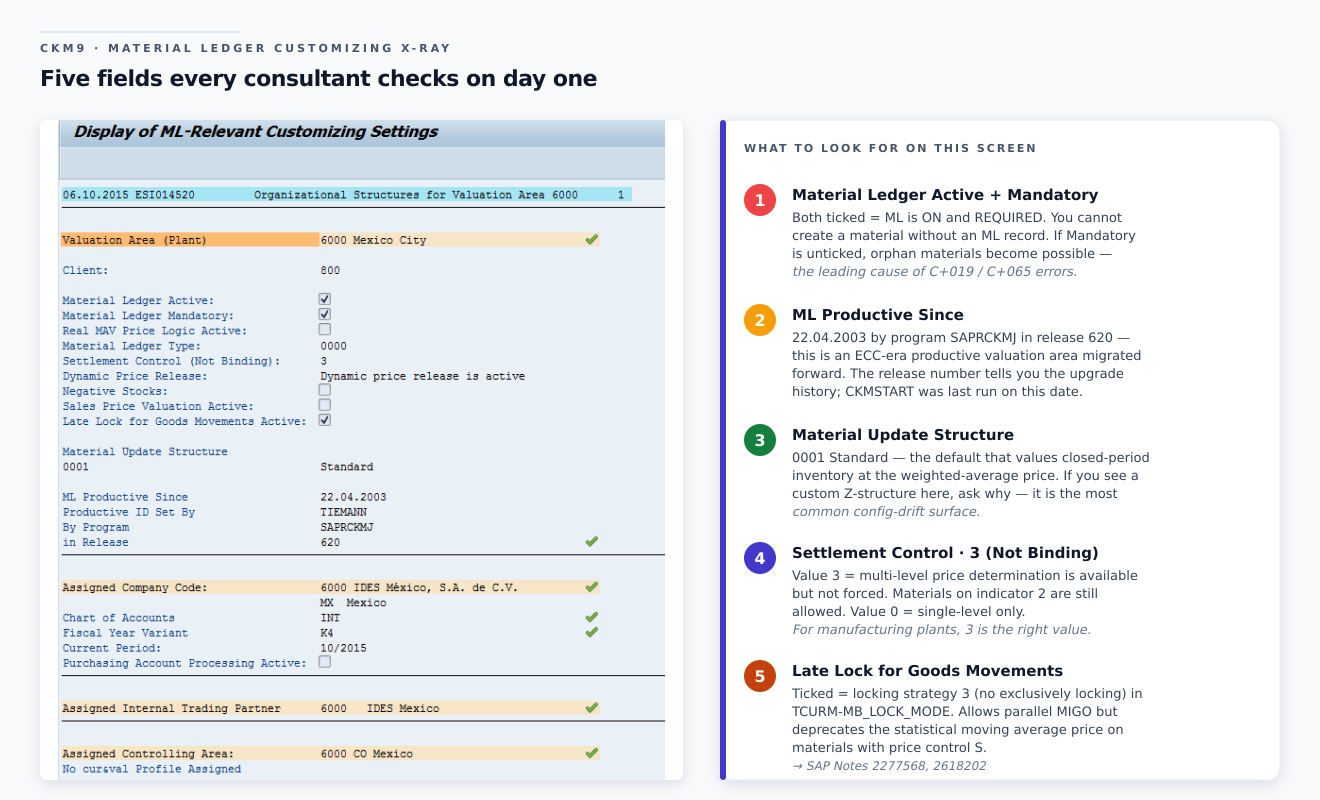The height and width of the screenshot is (800, 1320).
Task: Click the 'No cur&val Profile Assigned' text
Action: coord(152,769)
